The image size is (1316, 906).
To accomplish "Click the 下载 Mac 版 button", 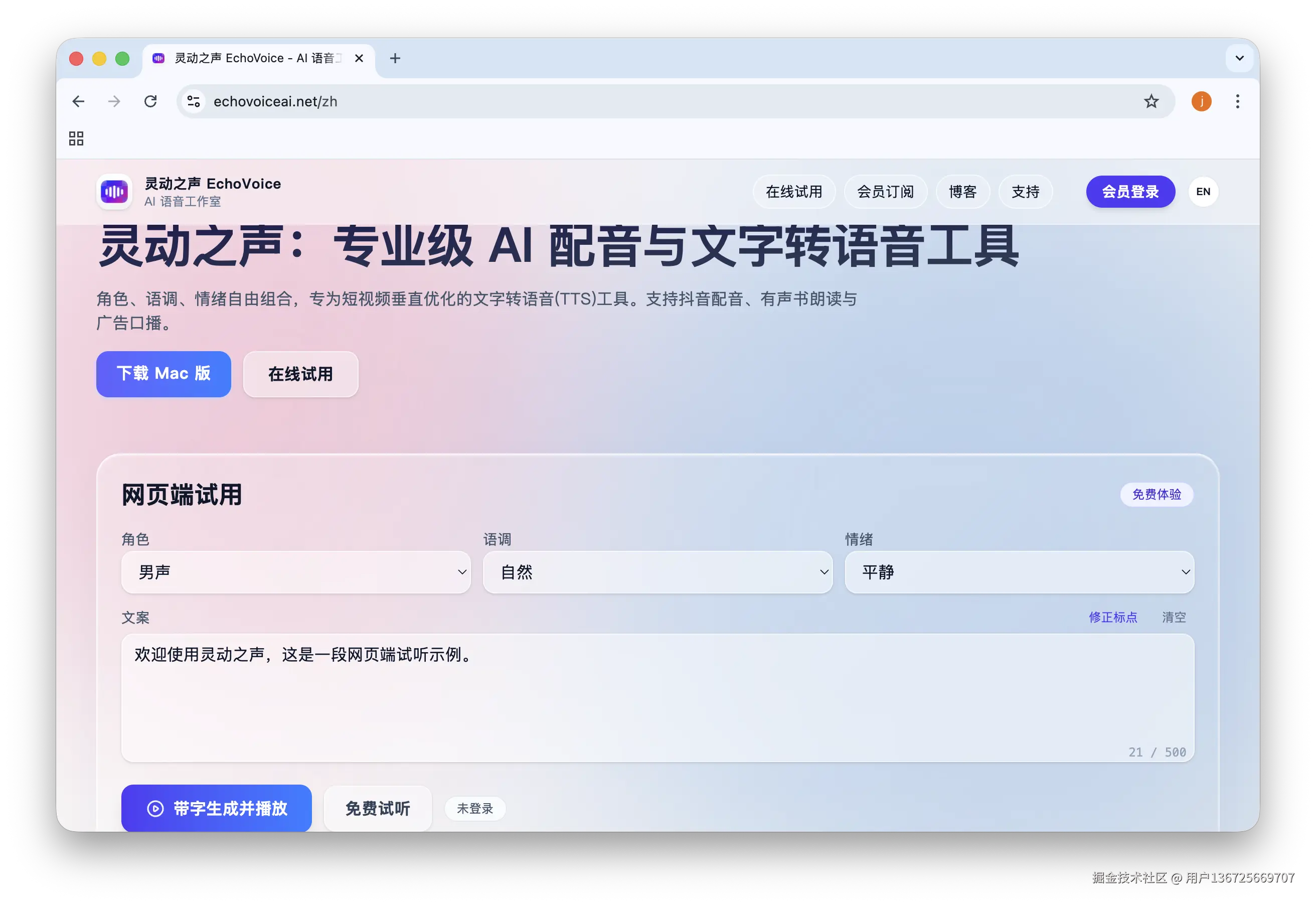I will pos(163,374).
